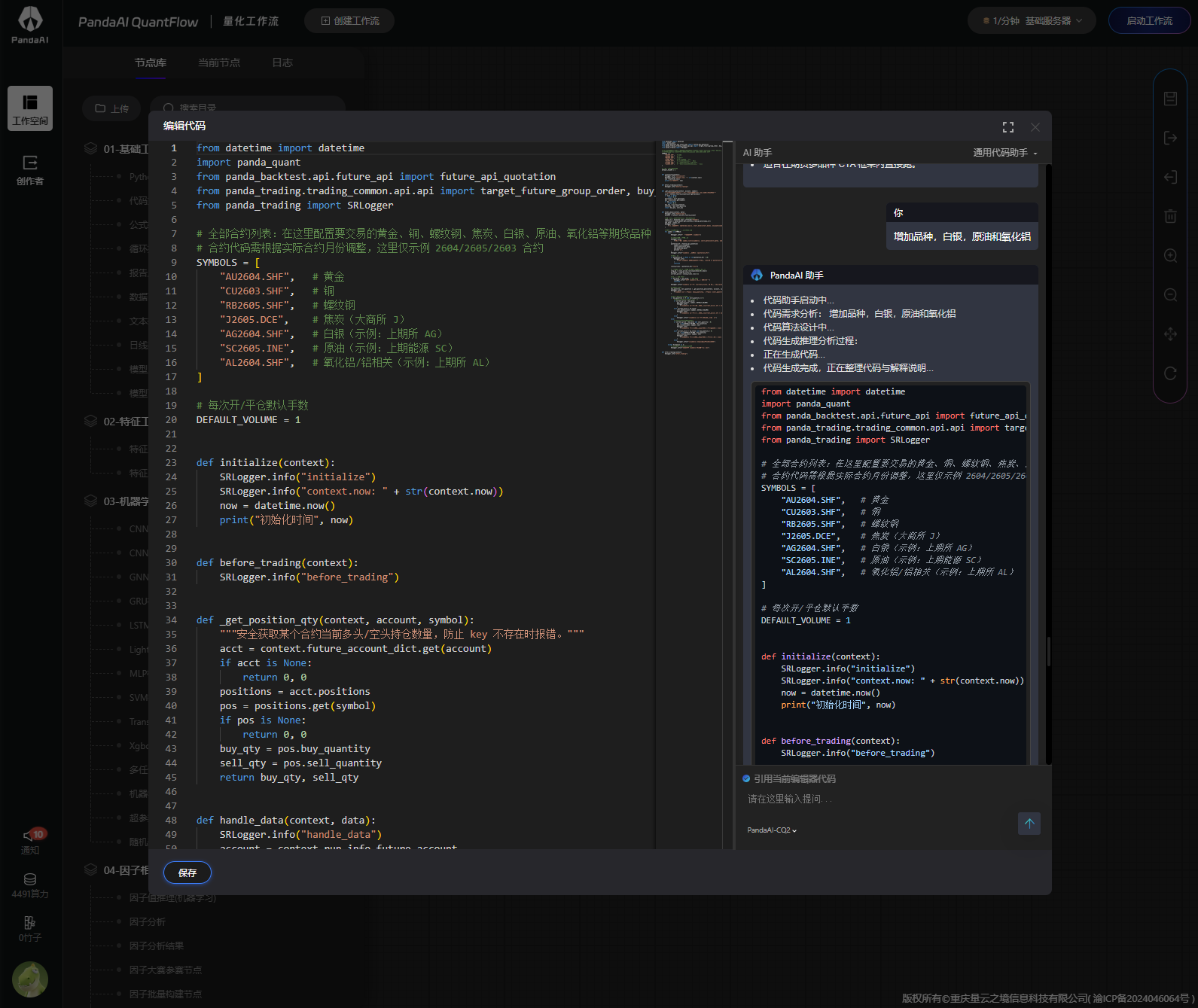Click the 编辑代码 dialog title

(184, 126)
